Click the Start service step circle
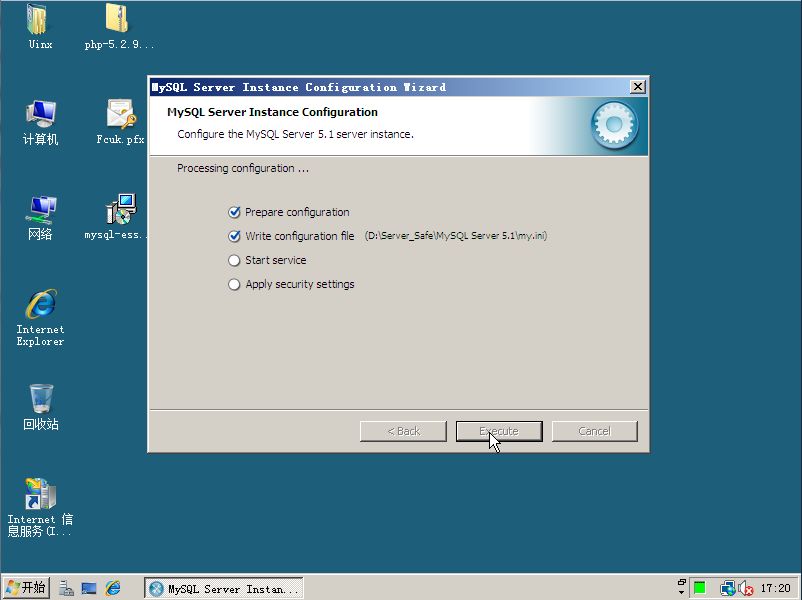Screen dimensions: 802x600 [234, 260]
